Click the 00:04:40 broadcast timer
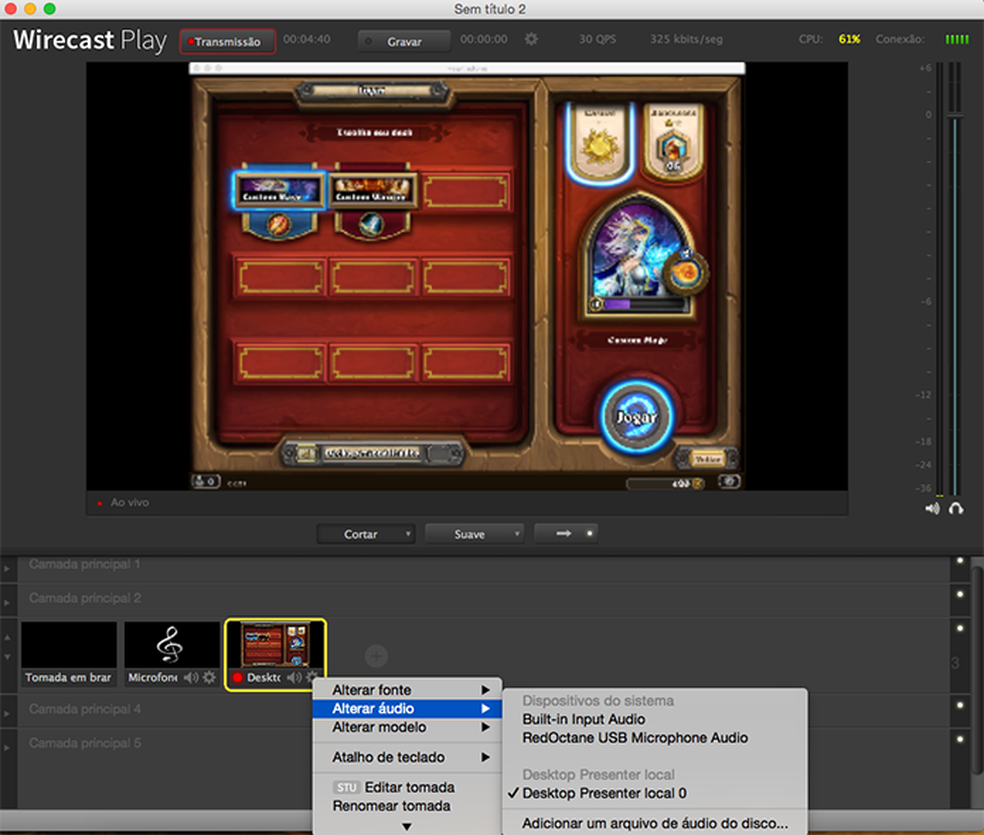 306,39
